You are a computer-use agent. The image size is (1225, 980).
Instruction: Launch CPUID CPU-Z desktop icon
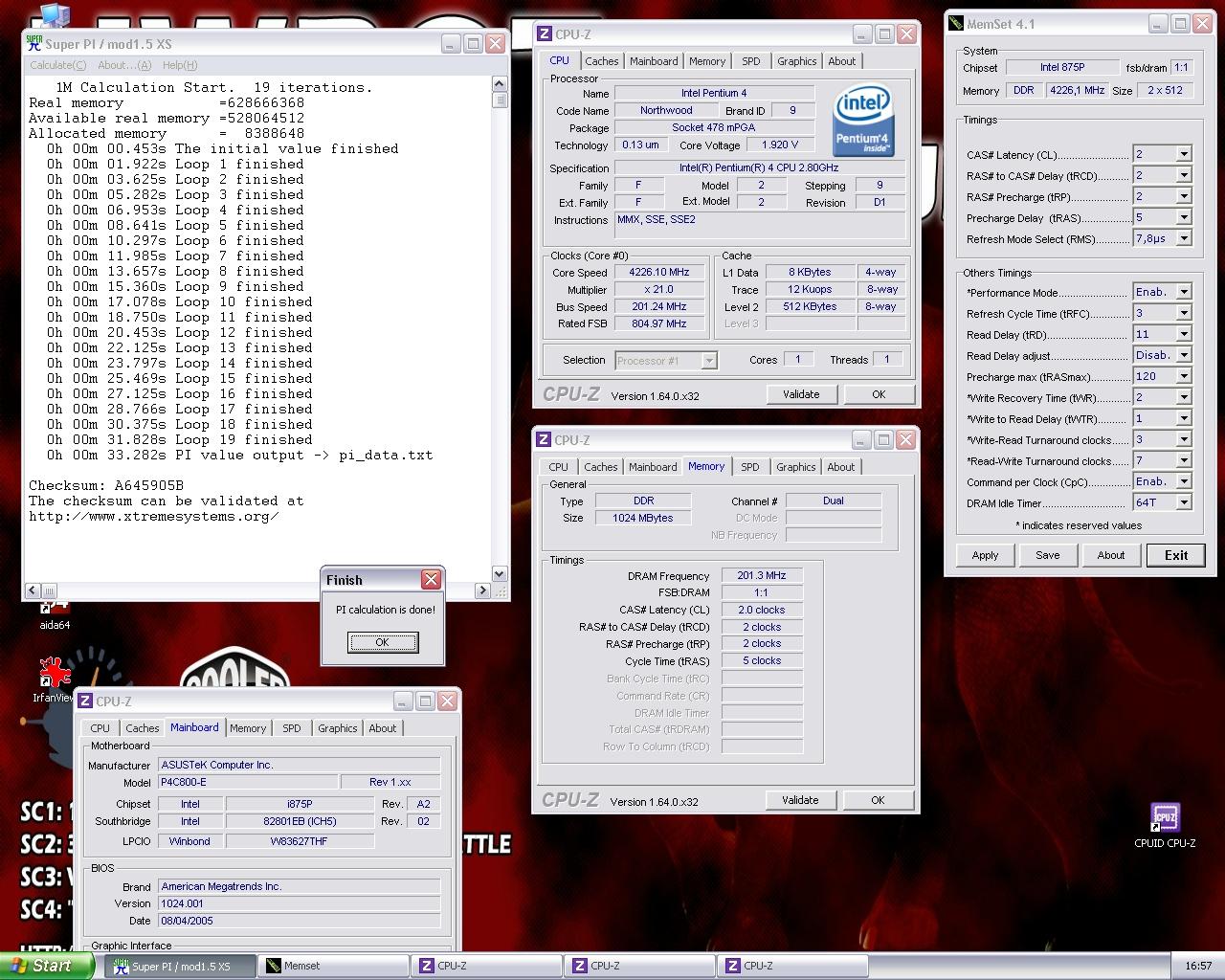click(1165, 825)
